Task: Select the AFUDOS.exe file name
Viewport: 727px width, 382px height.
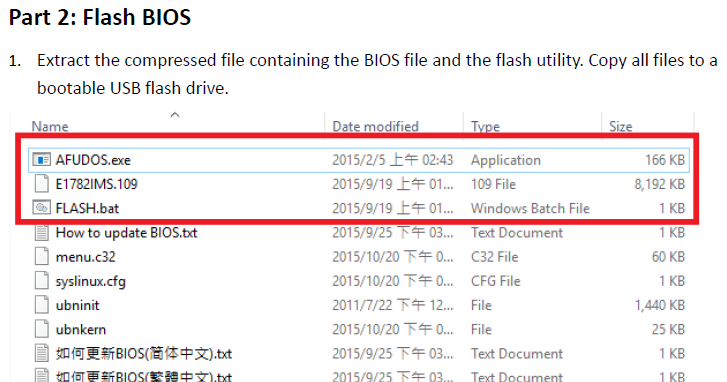Action: pyautogui.click(x=93, y=160)
